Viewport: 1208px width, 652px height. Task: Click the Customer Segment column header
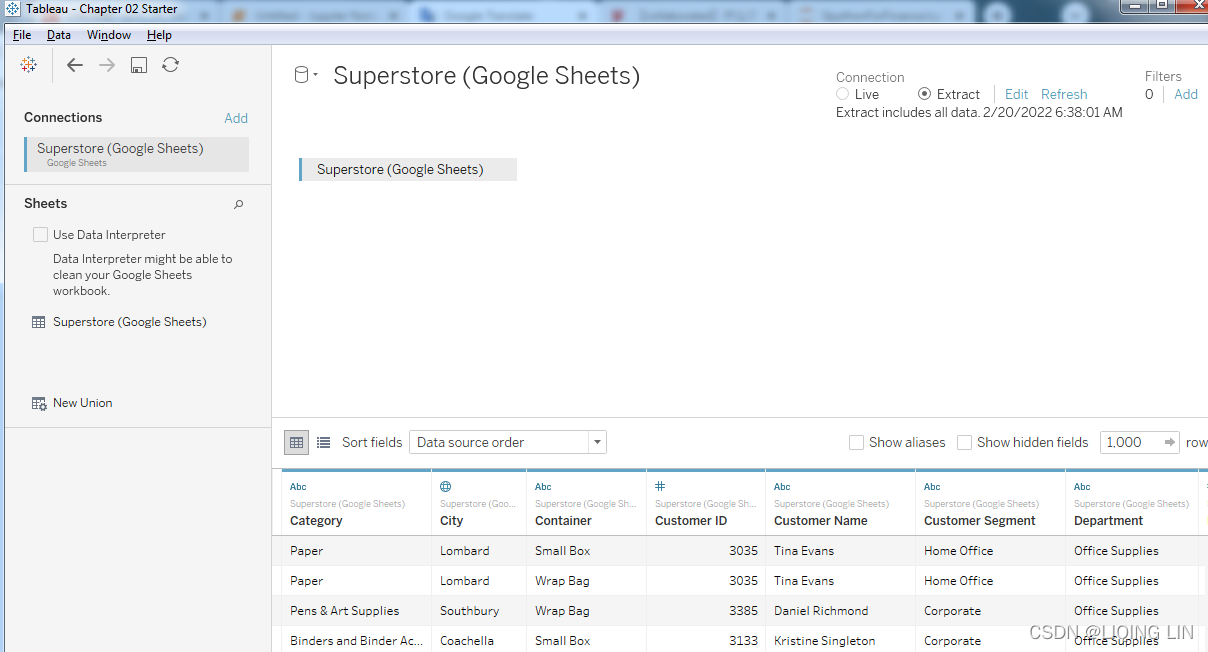click(x=990, y=503)
